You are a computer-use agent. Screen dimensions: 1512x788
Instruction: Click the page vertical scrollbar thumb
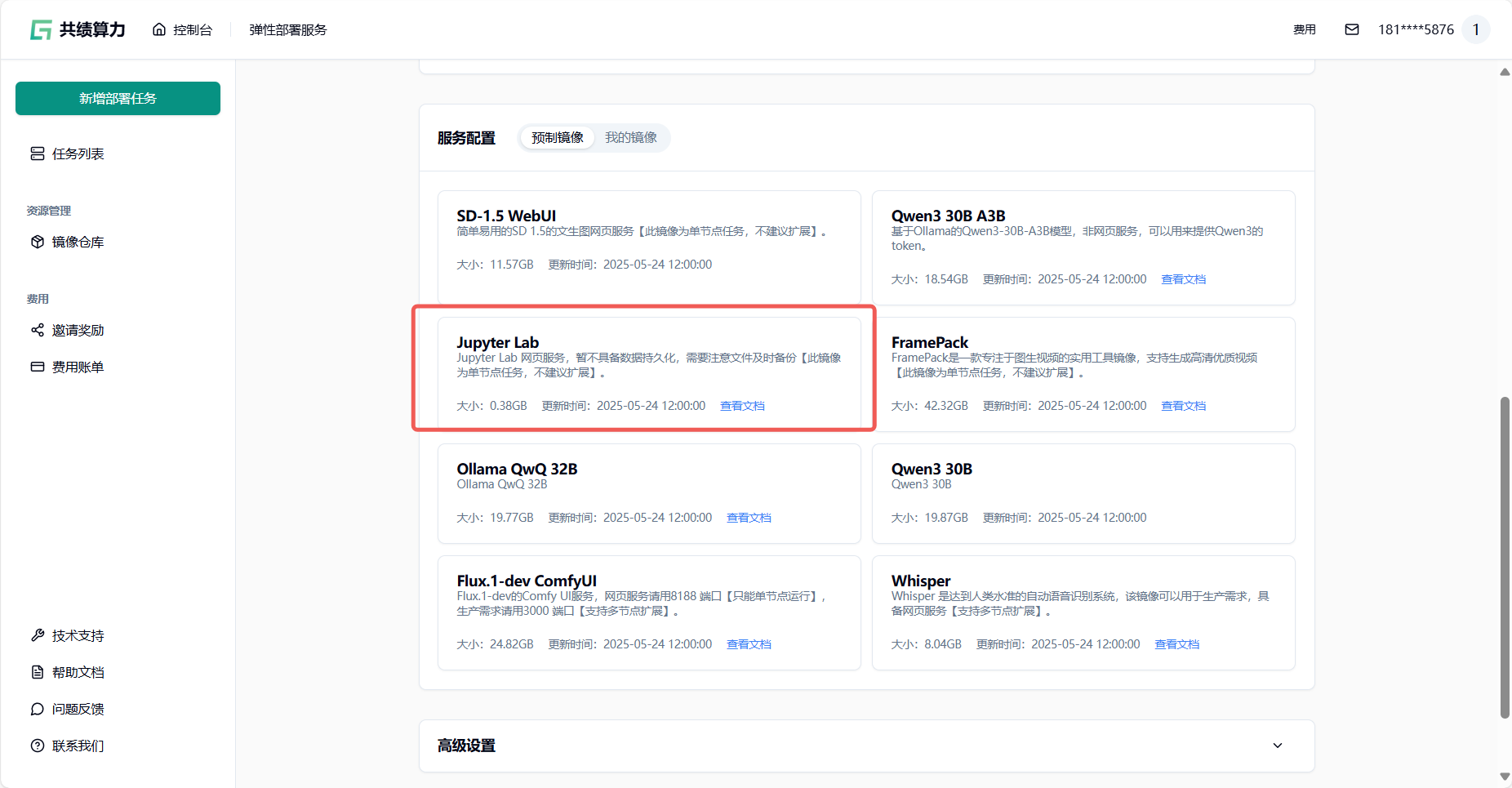[1505, 555]
